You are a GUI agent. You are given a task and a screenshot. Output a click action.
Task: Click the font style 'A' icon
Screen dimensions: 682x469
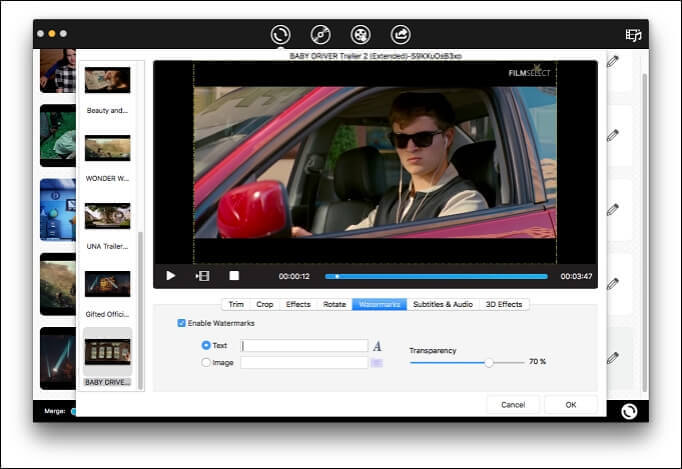pyautogui.click(x=377, y=346)
